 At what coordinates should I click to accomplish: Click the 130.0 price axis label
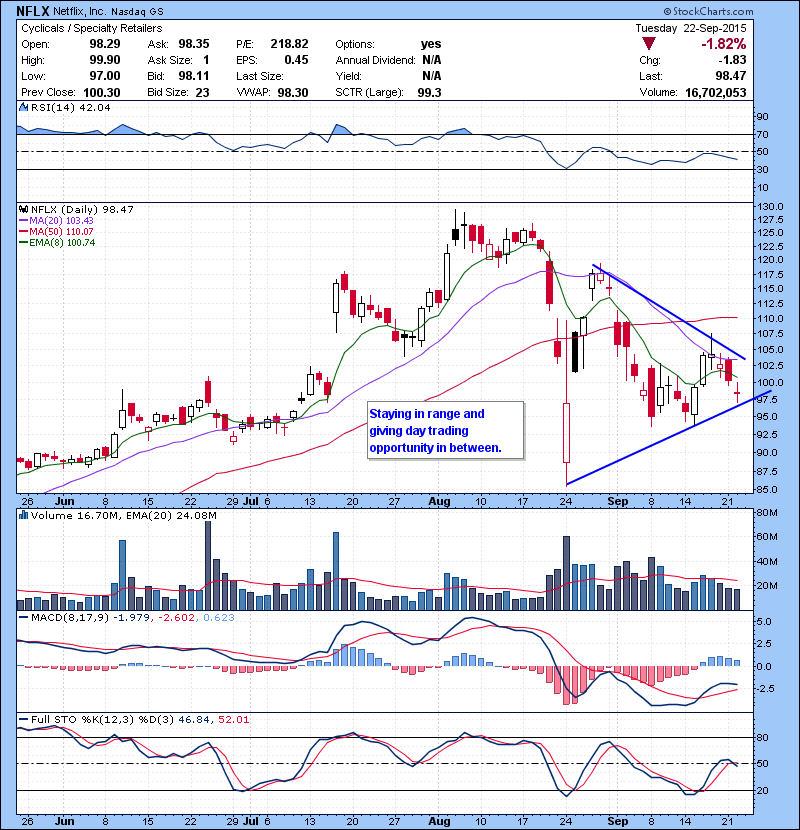[769, 207]
